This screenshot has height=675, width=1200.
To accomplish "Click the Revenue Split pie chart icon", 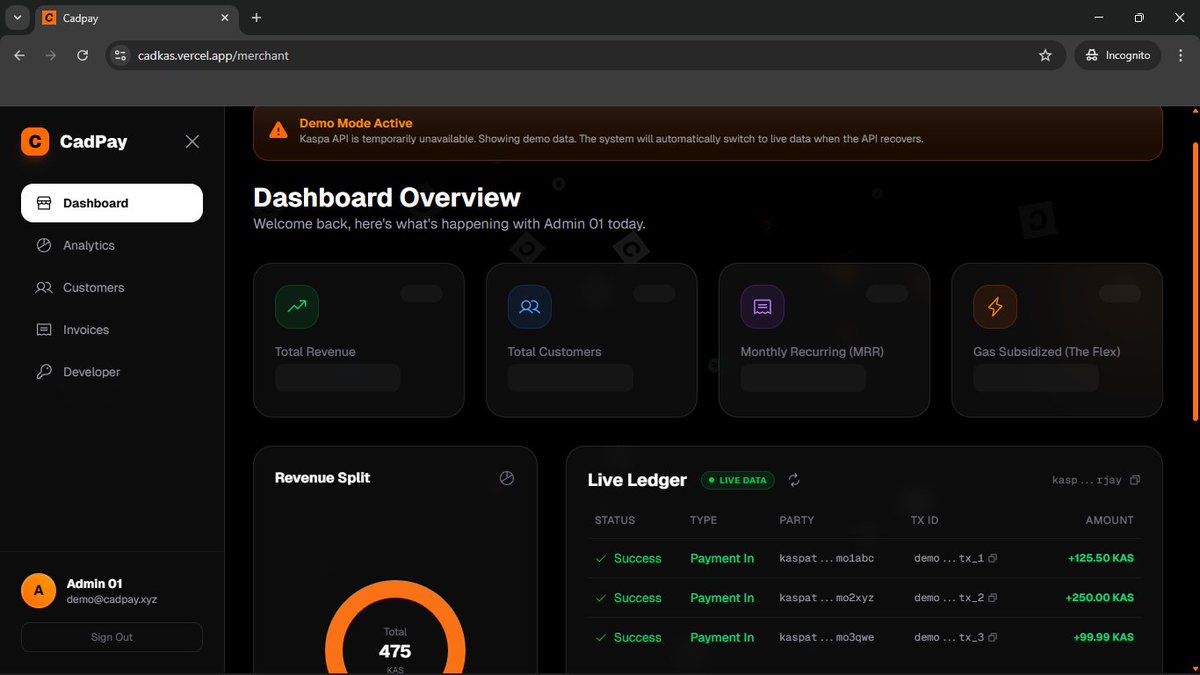I will (507, 478).
